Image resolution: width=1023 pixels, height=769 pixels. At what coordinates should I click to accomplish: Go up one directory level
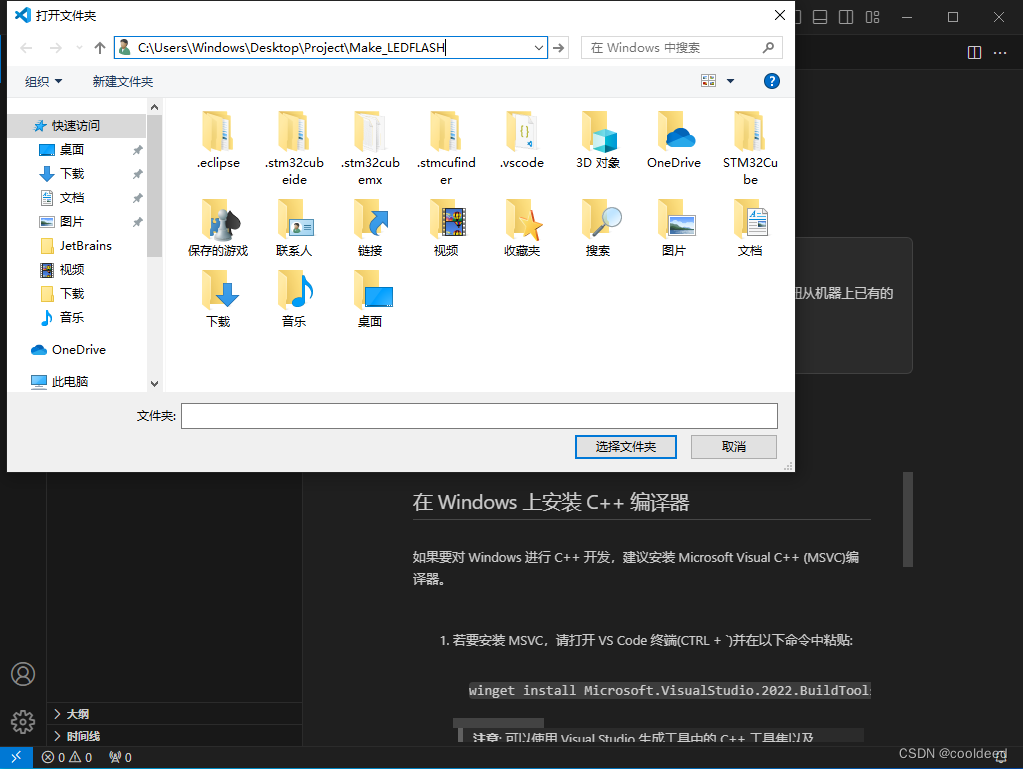[x=100, y=48]
